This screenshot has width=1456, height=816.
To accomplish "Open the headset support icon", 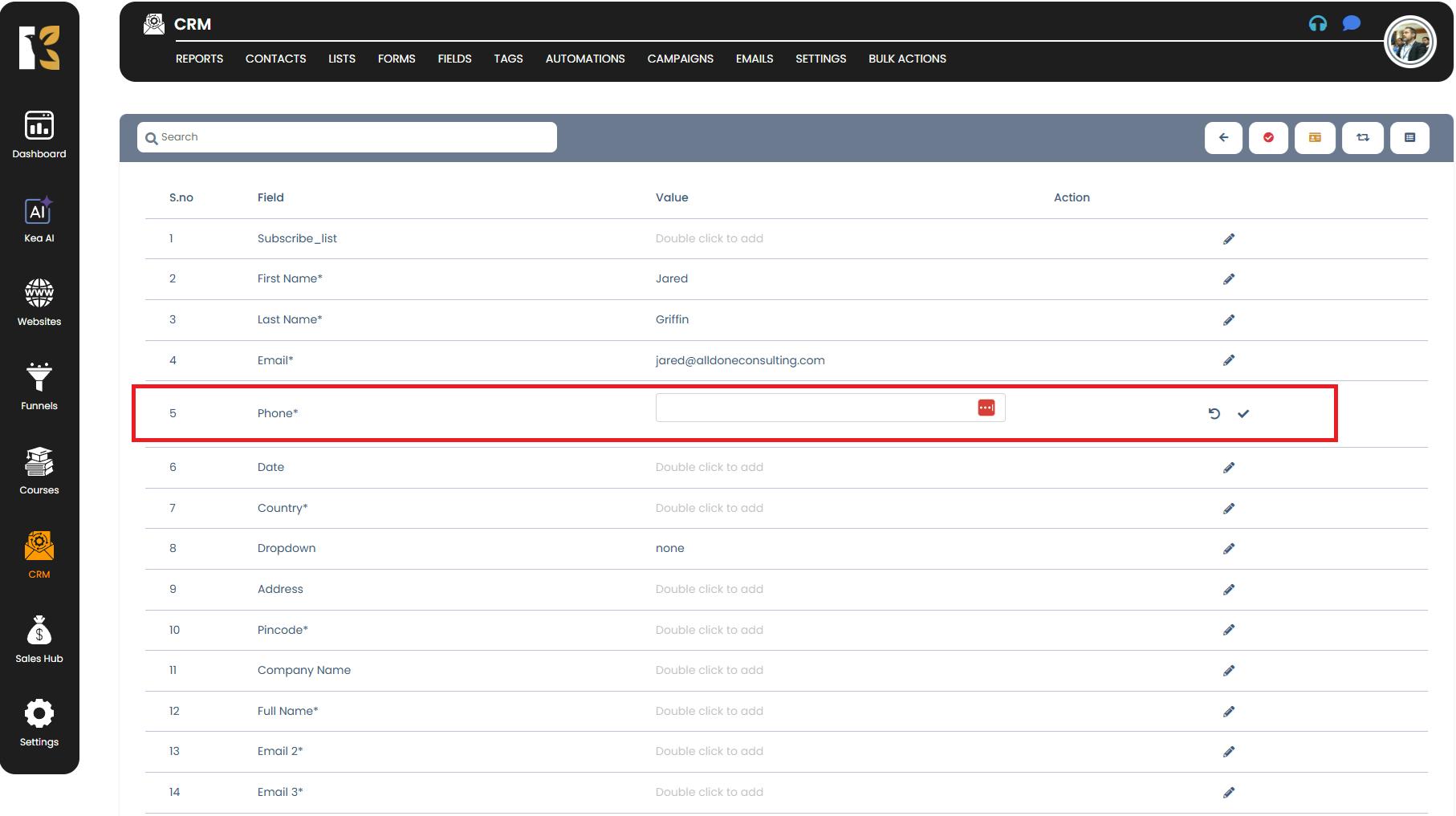I will (1317, 24).
